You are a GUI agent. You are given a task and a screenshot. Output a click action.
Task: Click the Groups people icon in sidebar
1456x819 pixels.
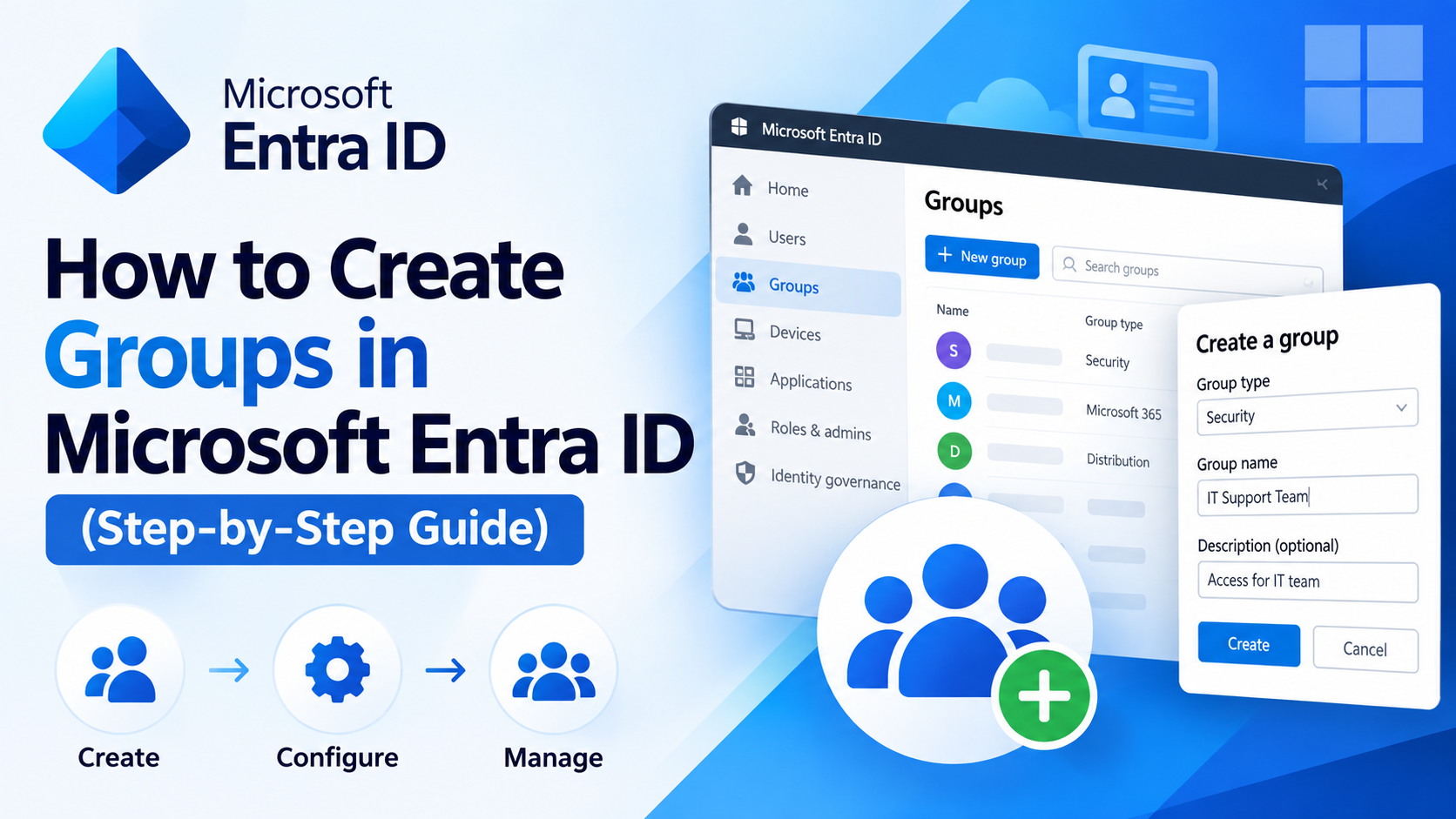point(744,282)
